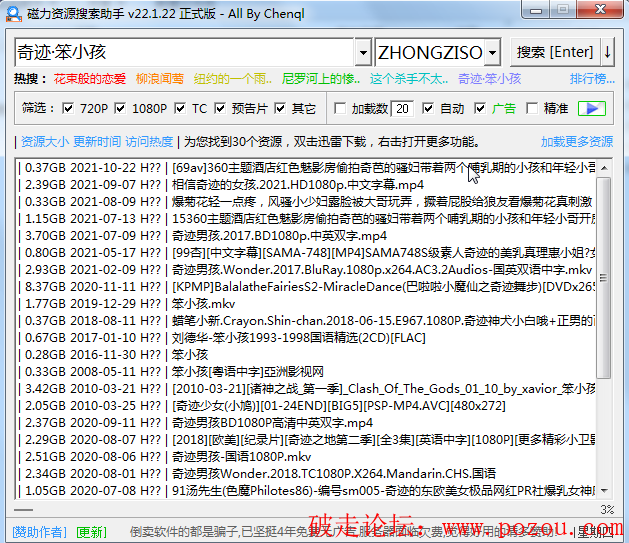Select result 刘德华-笨小孩1993-1998国语精选(2CD)[FLAC]

pyautogui.click(x=306, y=338)
